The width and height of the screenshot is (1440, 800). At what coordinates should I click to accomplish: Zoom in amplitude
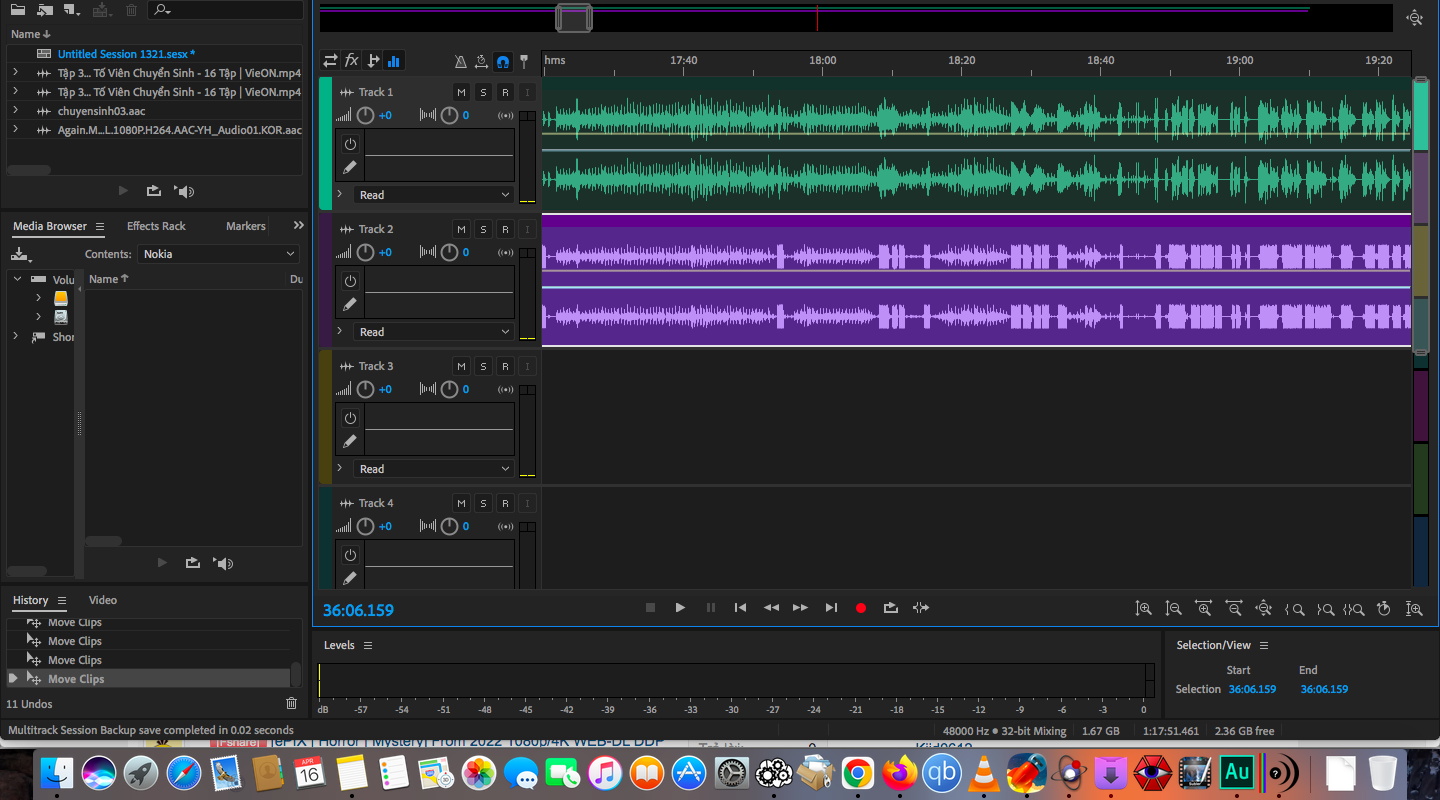click(1144, 608)
